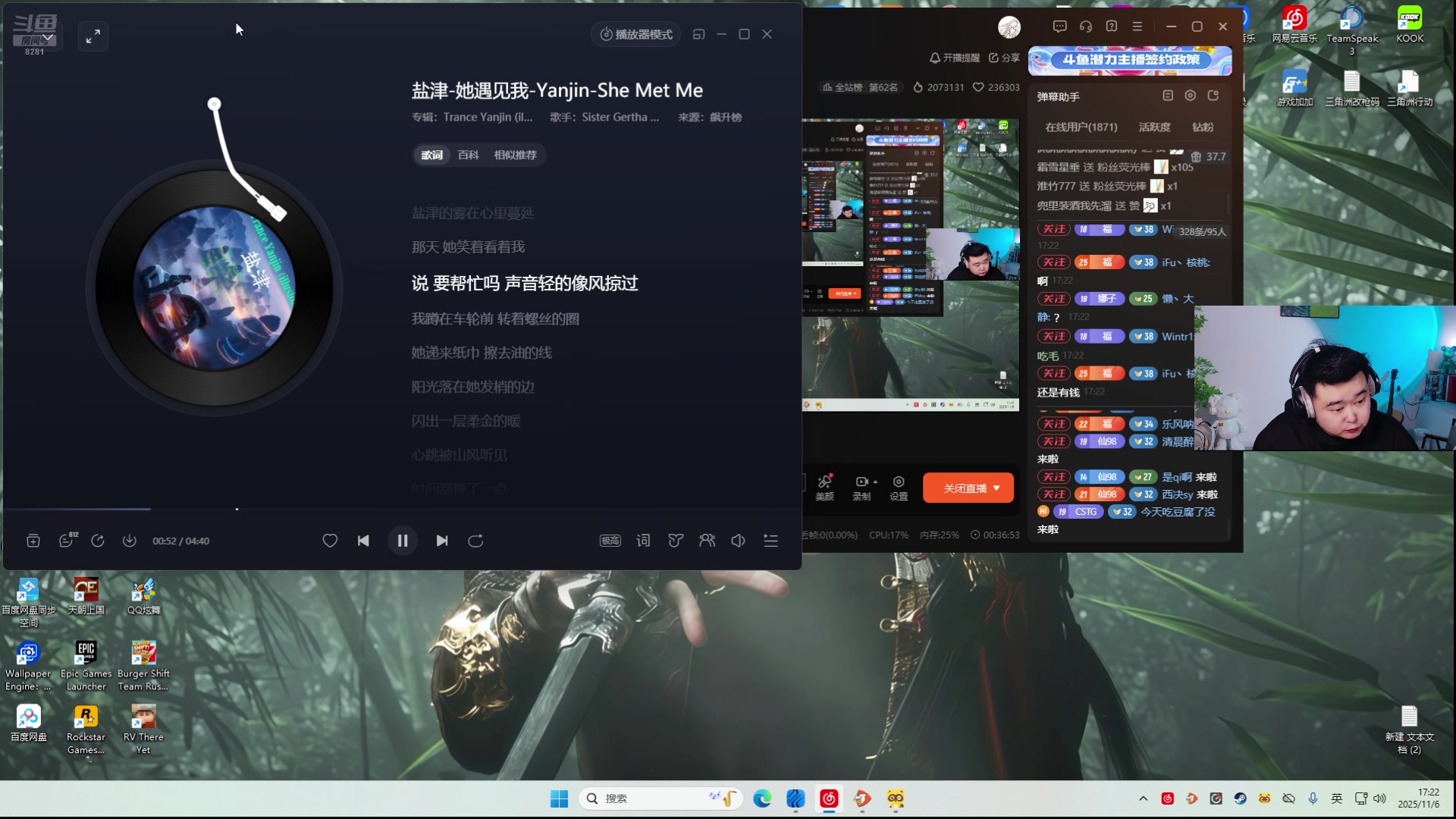This screenshot has height=819, width=1456.
Task: Open the playlist icon in player bar
Action: coord(770,541)
